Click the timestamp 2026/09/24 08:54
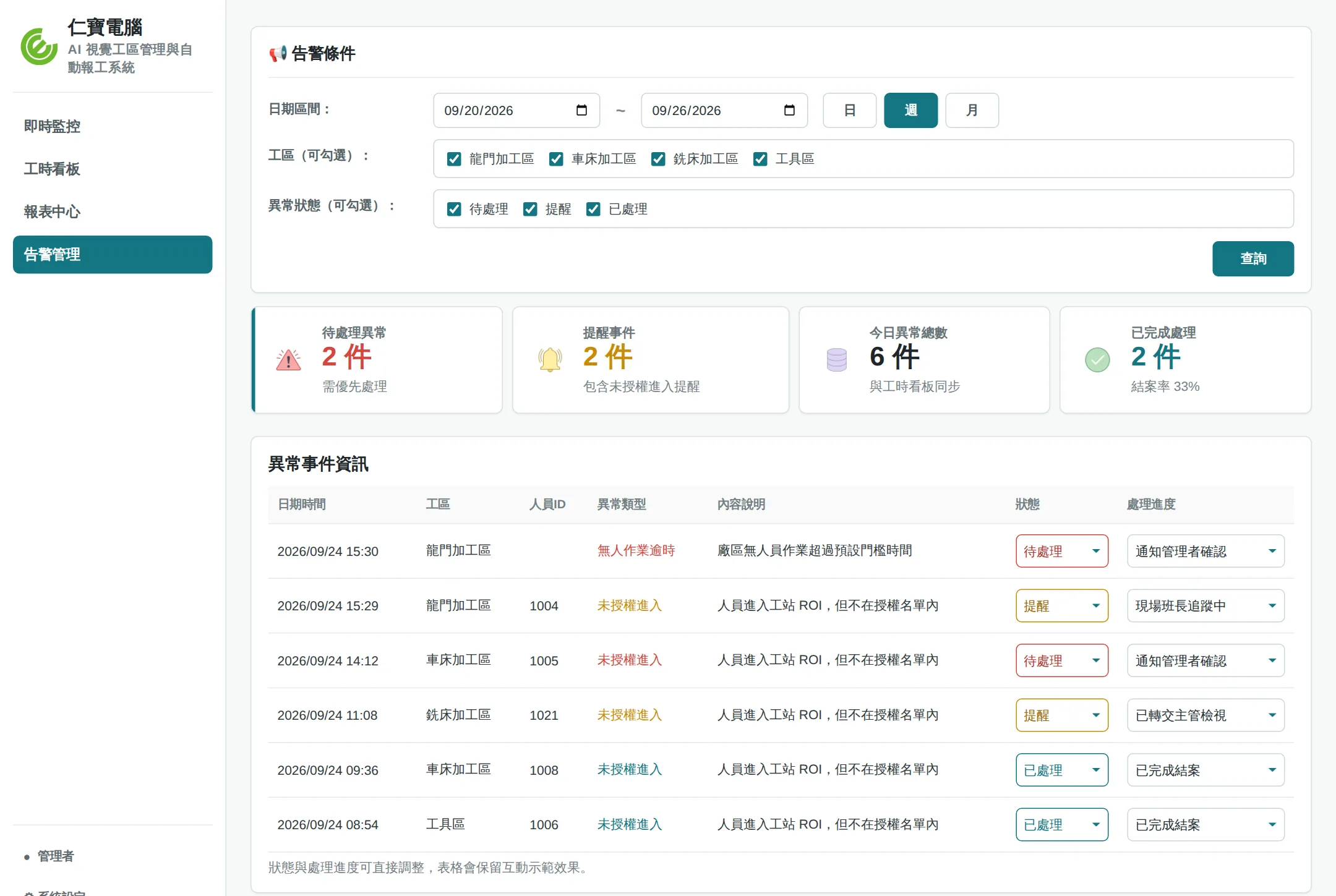The height and width of the screenshot is (896, 1336). pos(328,824)
